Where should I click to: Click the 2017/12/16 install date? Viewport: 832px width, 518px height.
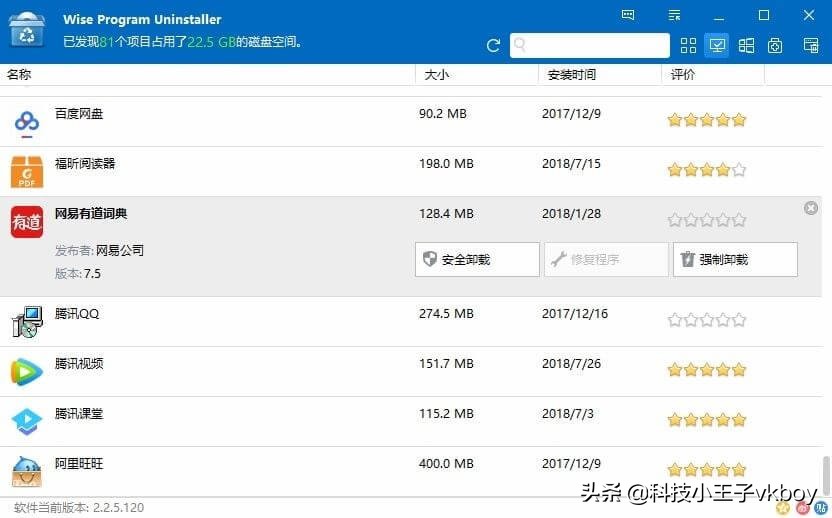575,314
